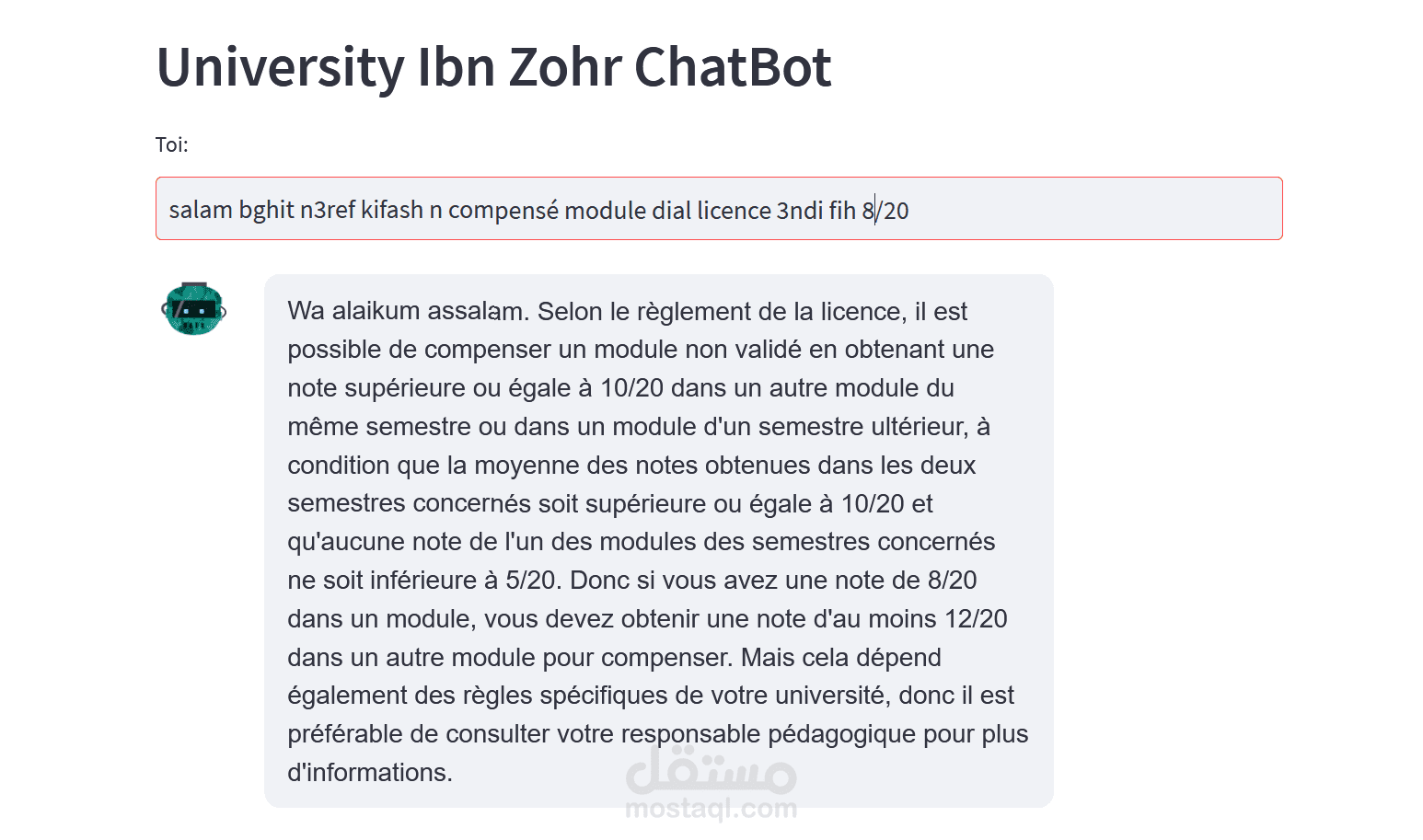Place cursor on "compensé" in the input box
1423x840 pixels.
tap(503, 211)
